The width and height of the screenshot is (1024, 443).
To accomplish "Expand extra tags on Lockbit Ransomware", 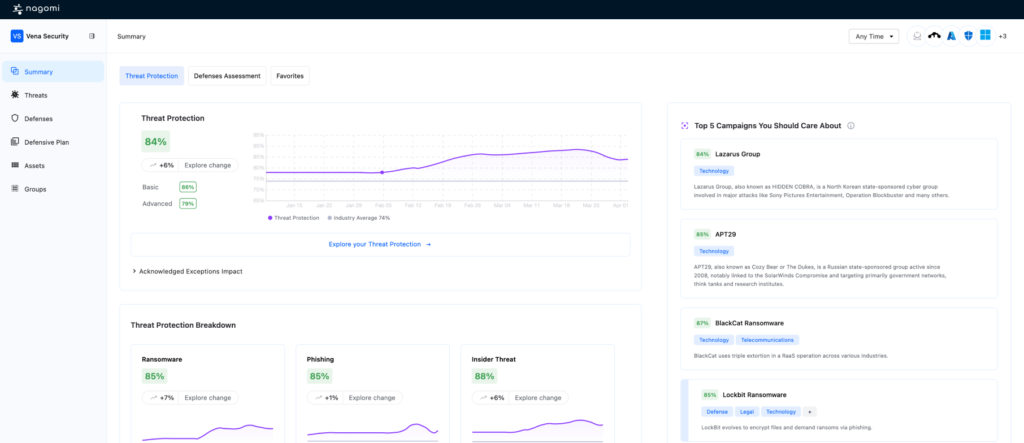I will pos(810,412).
